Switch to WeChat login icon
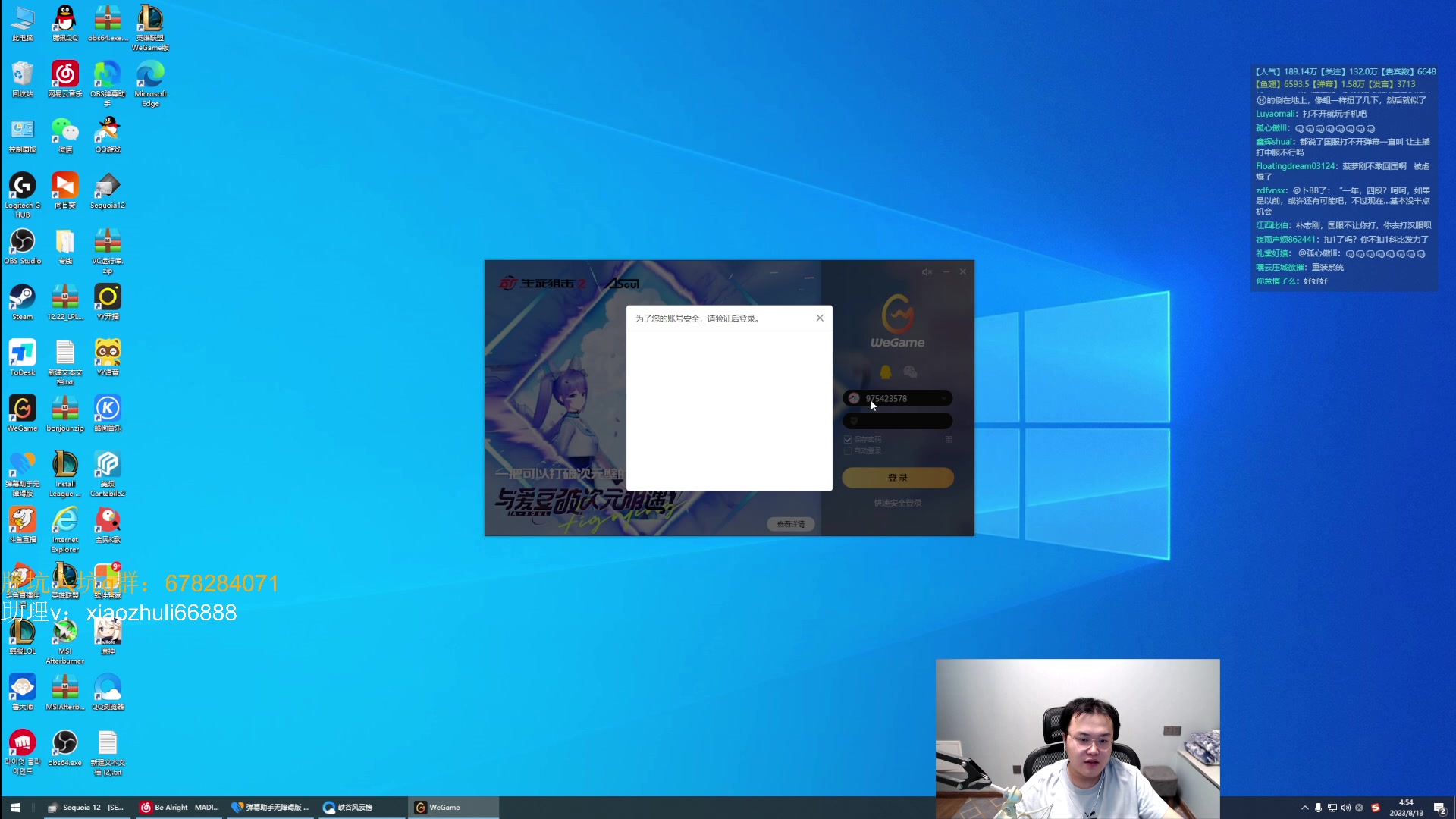The height and width of the screenshot is (819, 1456). pos(910,372)
